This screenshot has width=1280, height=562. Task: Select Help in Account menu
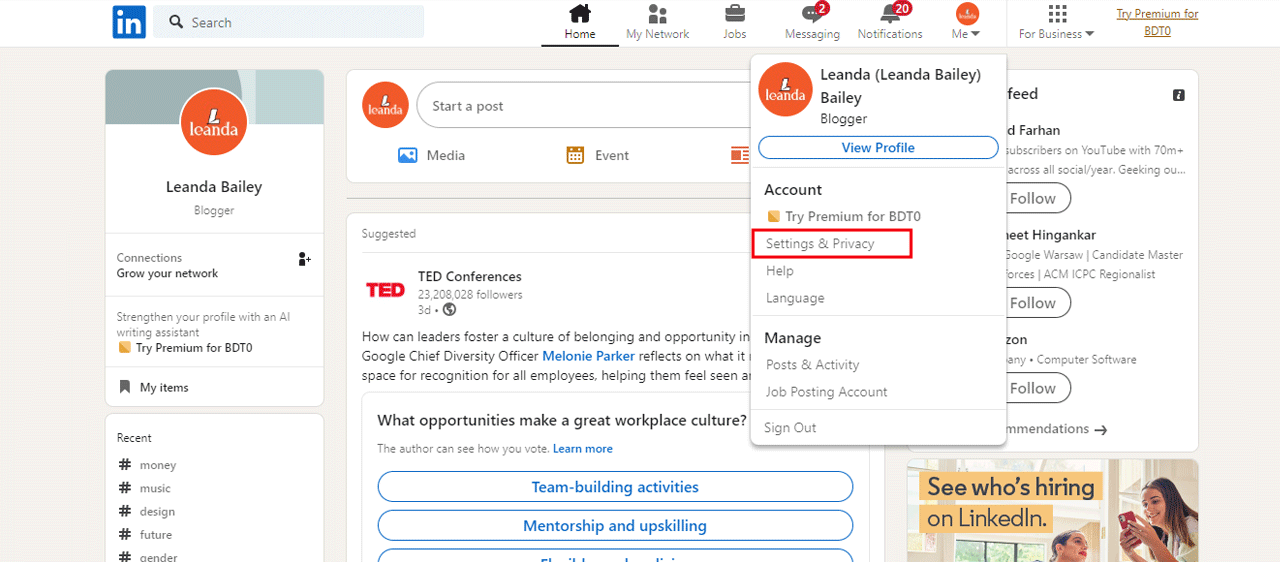click(x=780, y=271)
